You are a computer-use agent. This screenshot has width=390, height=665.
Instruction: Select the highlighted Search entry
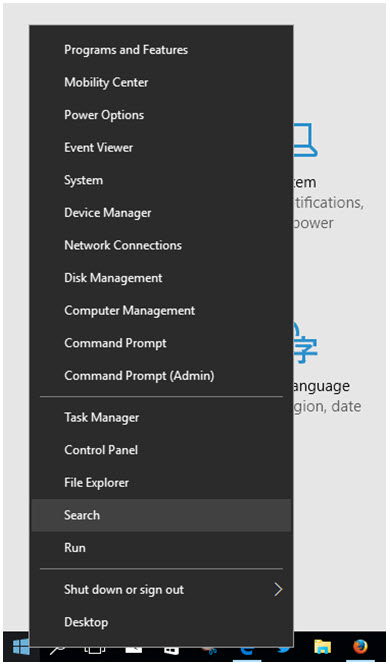(161, 515)
